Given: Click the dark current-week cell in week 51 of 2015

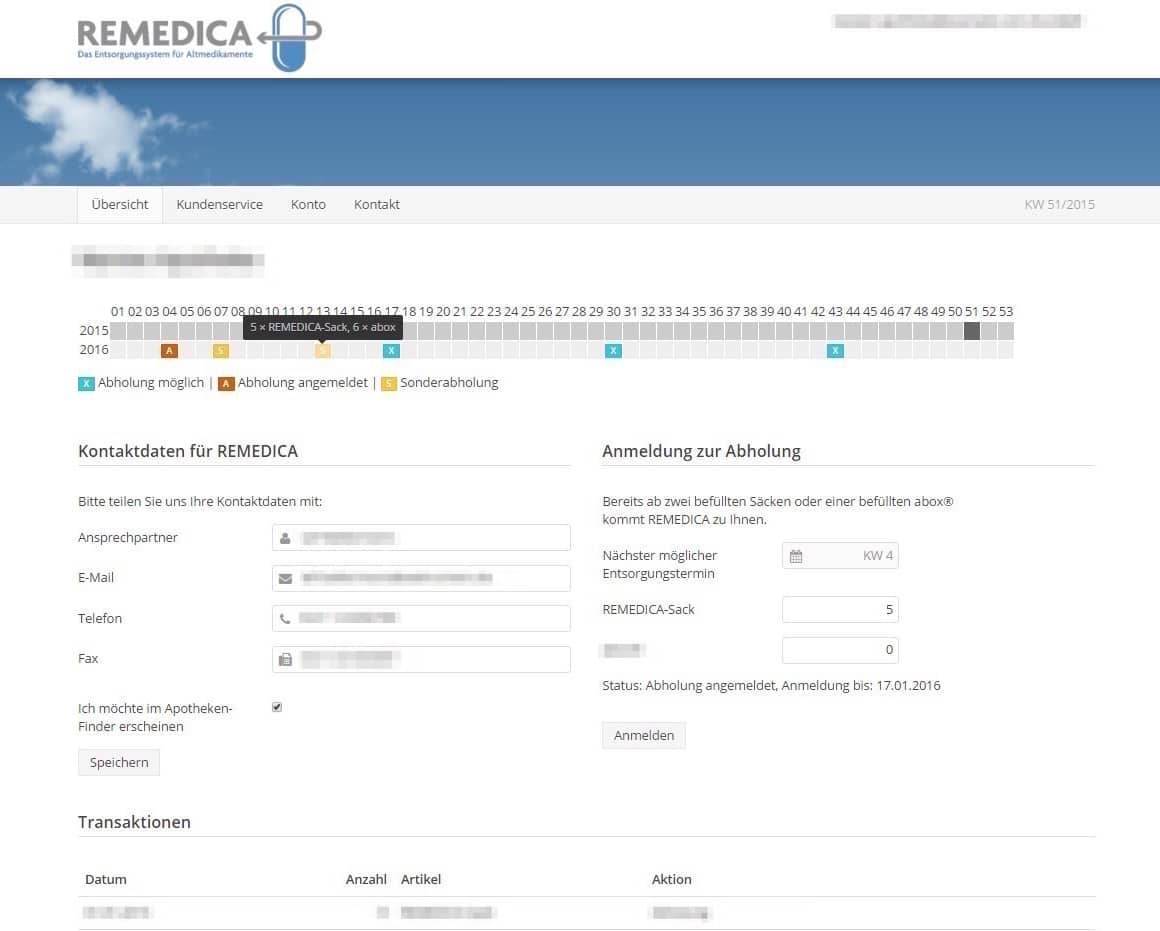Looking at the screenshot, I should [972, 331].
